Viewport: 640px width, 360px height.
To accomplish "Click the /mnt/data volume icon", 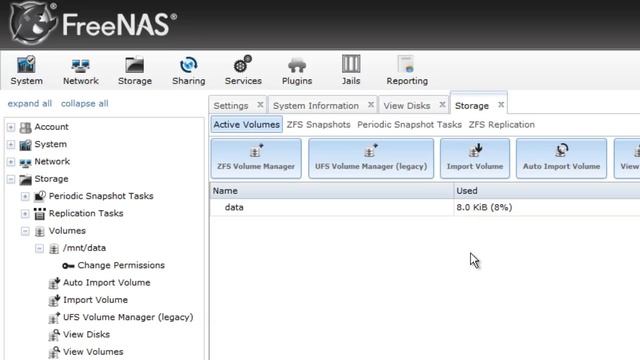I will 54,248.
